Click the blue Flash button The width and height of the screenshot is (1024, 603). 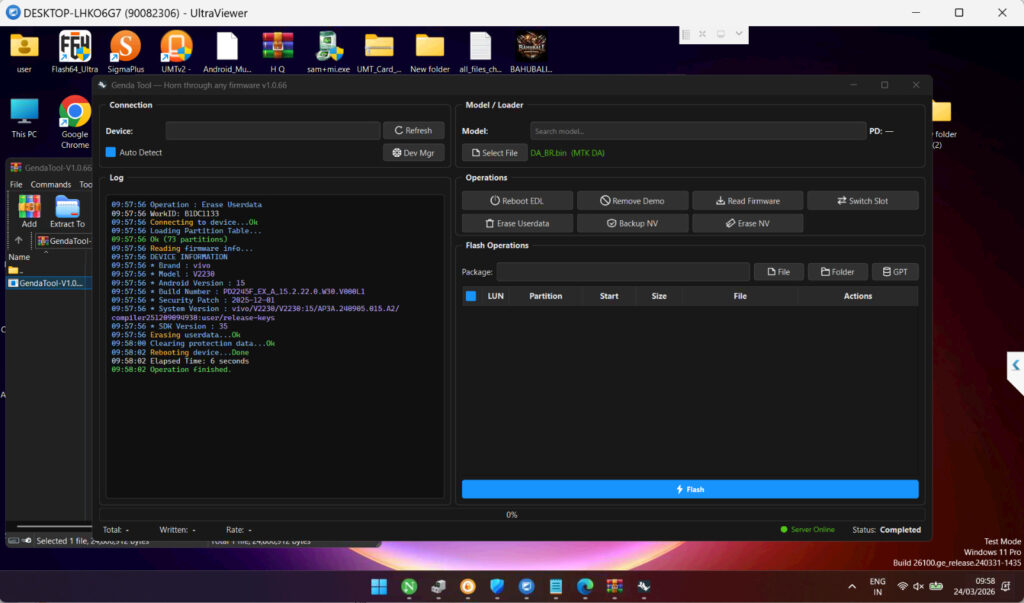coord(690,489)
